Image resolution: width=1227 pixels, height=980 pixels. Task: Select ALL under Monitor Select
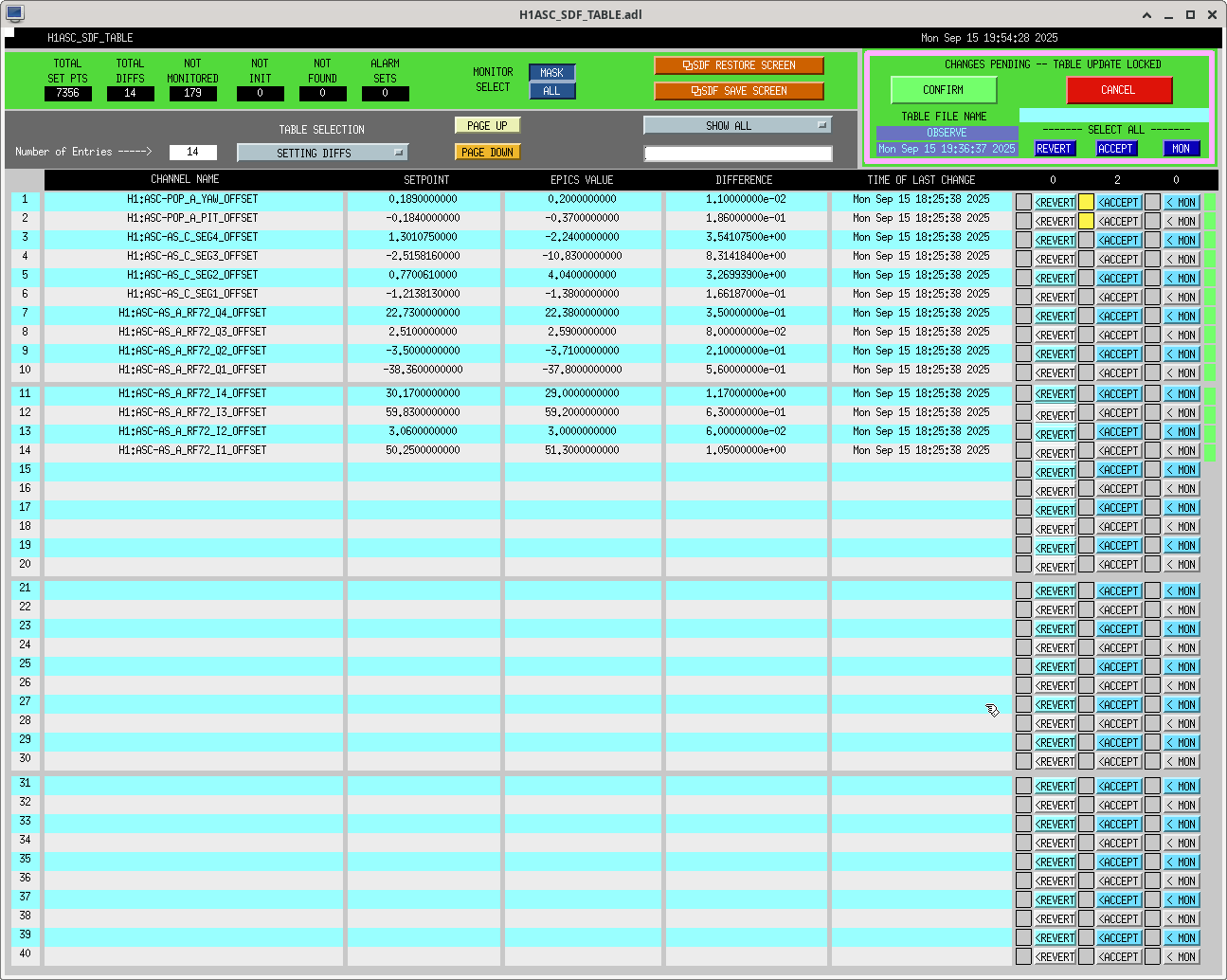tap(551, 91)
